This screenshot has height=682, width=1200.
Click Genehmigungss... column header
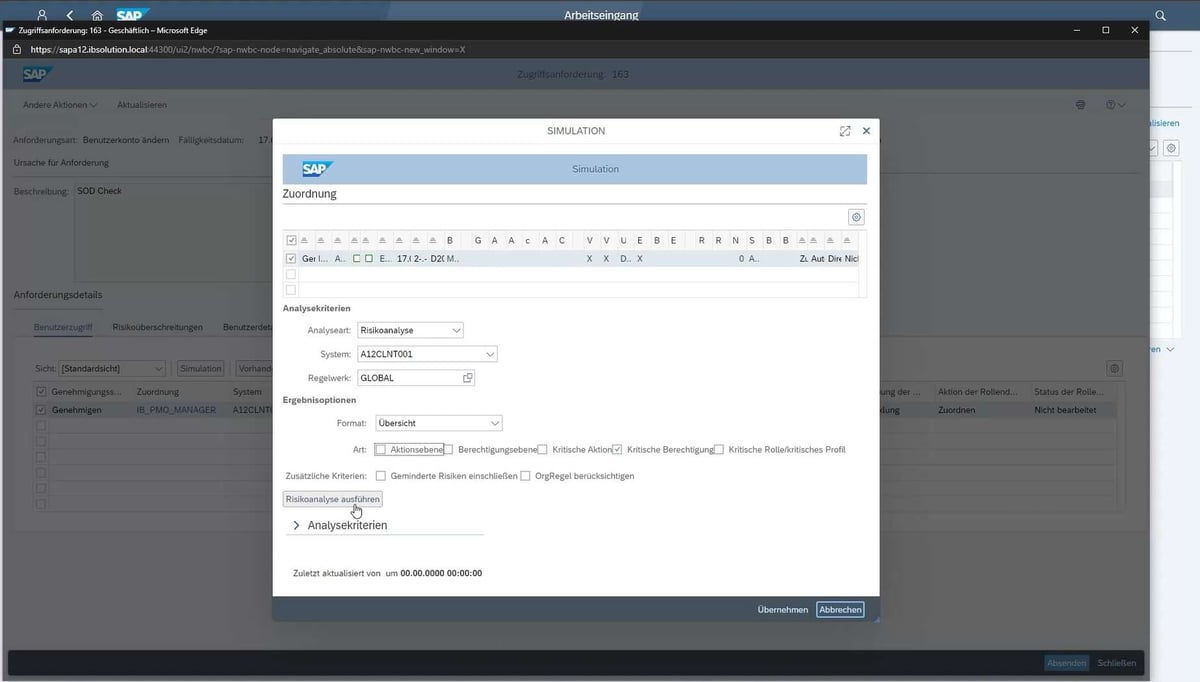(x=87, y=392)
